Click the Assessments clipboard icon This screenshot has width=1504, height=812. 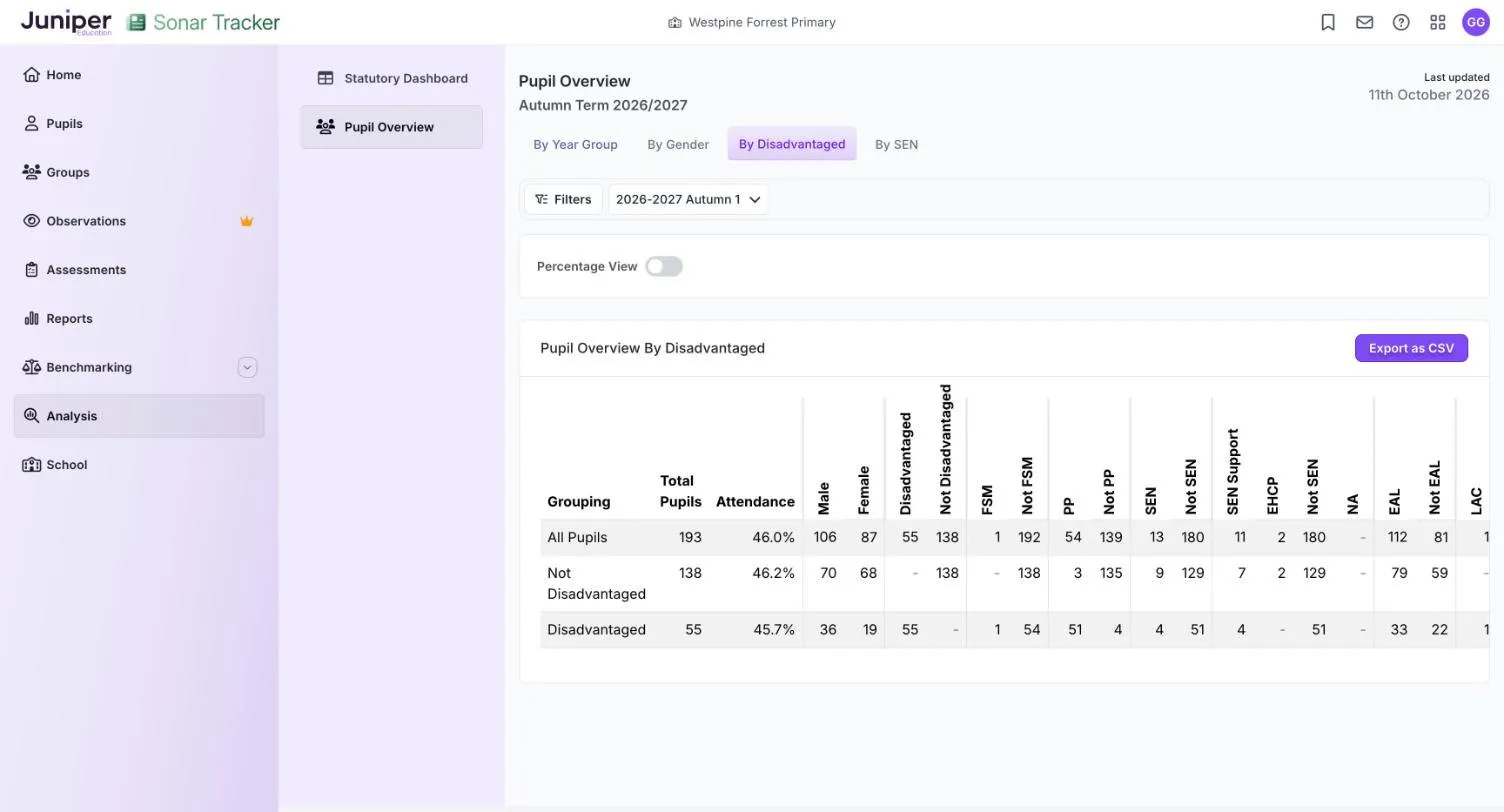click(x=31, y=270)
